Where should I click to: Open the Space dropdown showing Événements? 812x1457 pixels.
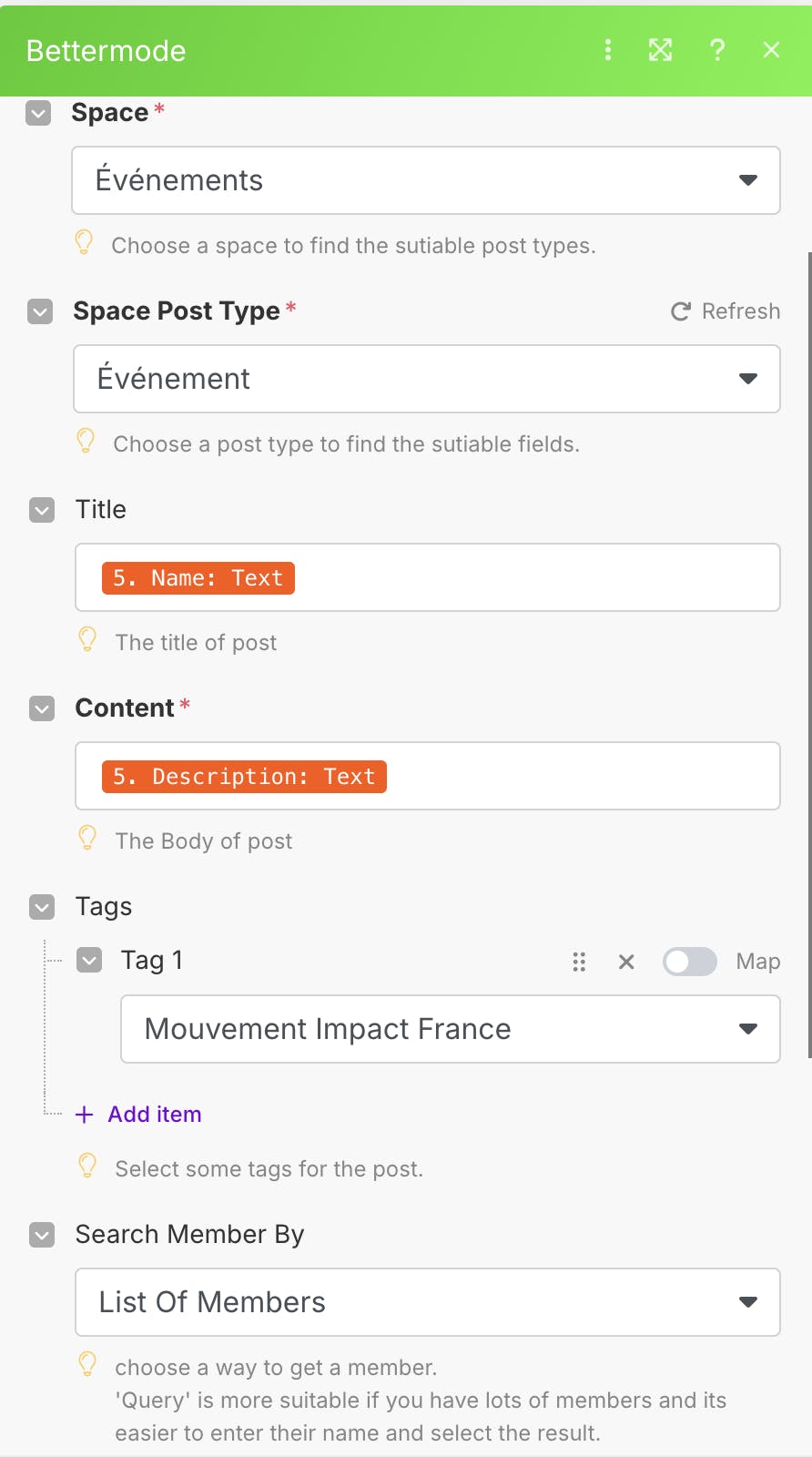(426, 180)
